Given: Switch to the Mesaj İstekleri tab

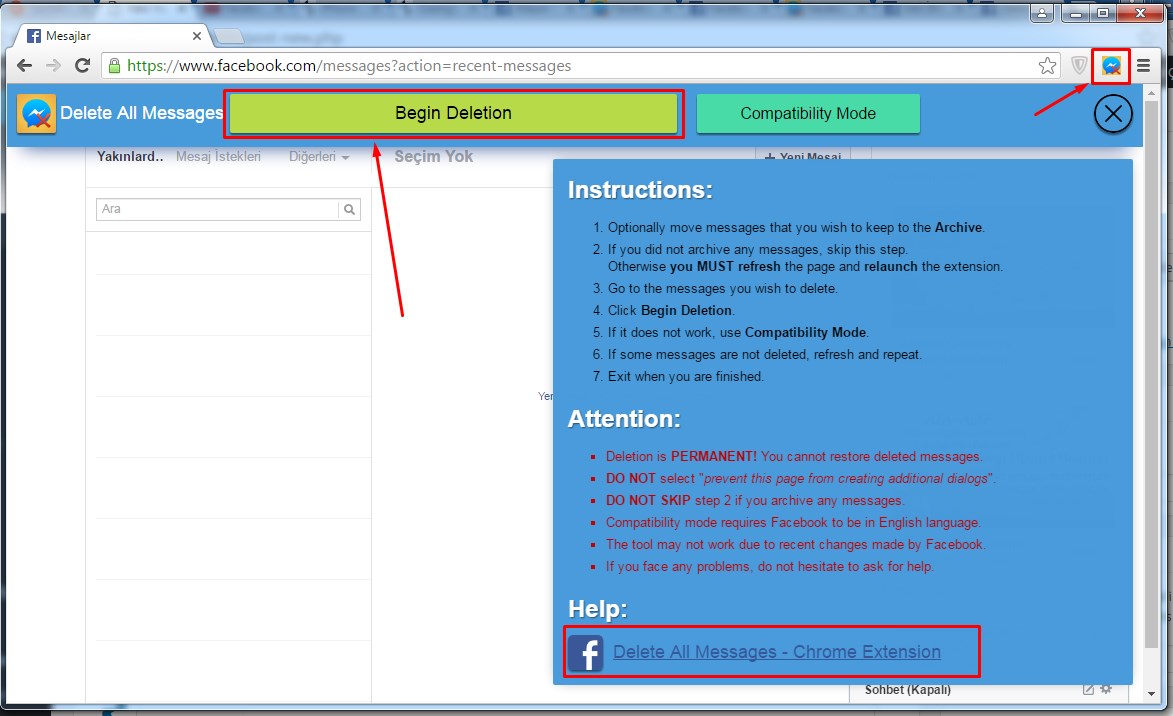Looking at the screenshot, I should (x=218, y=157).
